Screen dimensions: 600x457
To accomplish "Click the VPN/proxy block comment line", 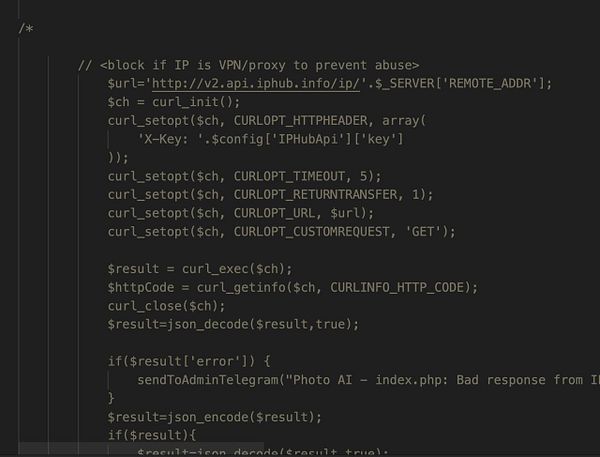I will (248, 65).
